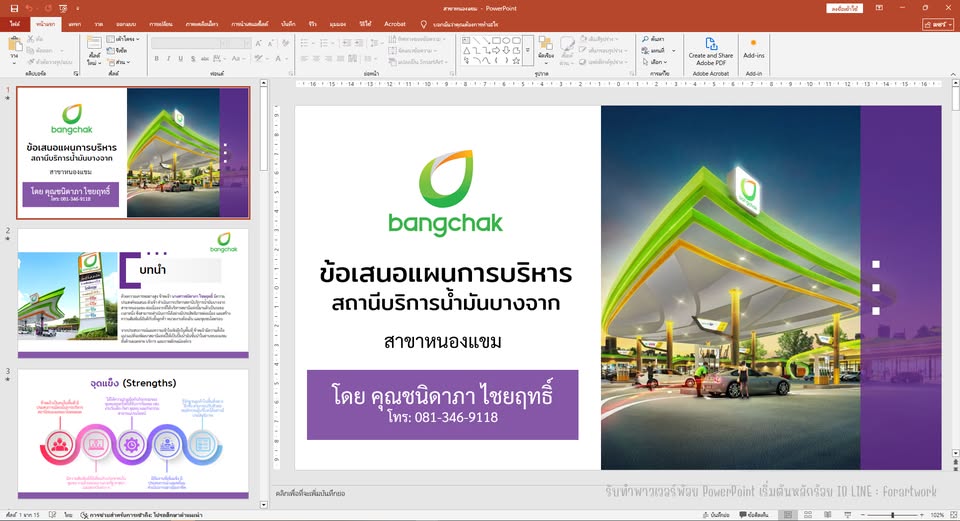This screenshot has height=521, width=960.
Task: Justify the paragraph text
Action: pyautogui.click(x=341, y=59)
